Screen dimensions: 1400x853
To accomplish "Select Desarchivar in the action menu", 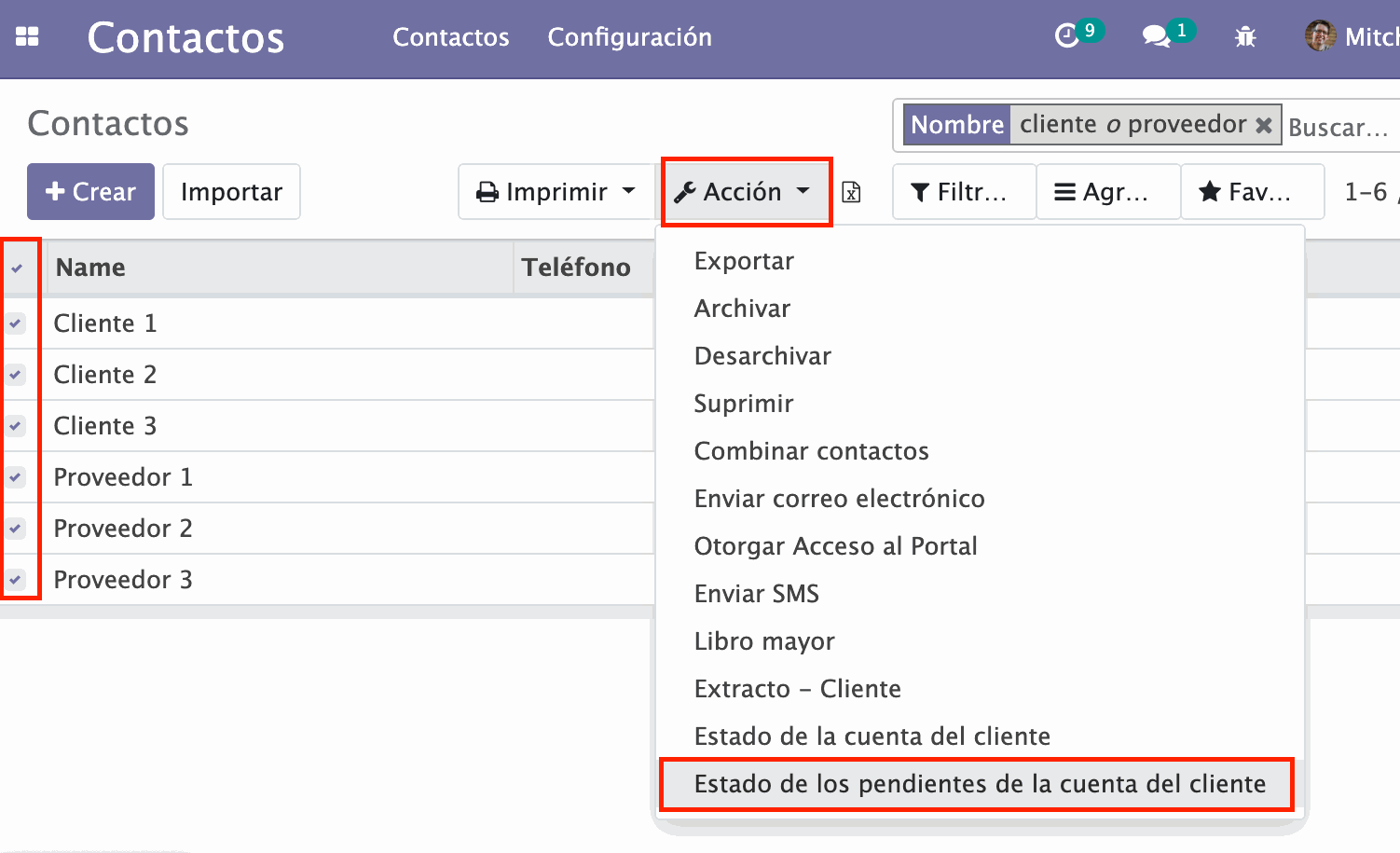I will pyautogui.click(x=762, y=356).
